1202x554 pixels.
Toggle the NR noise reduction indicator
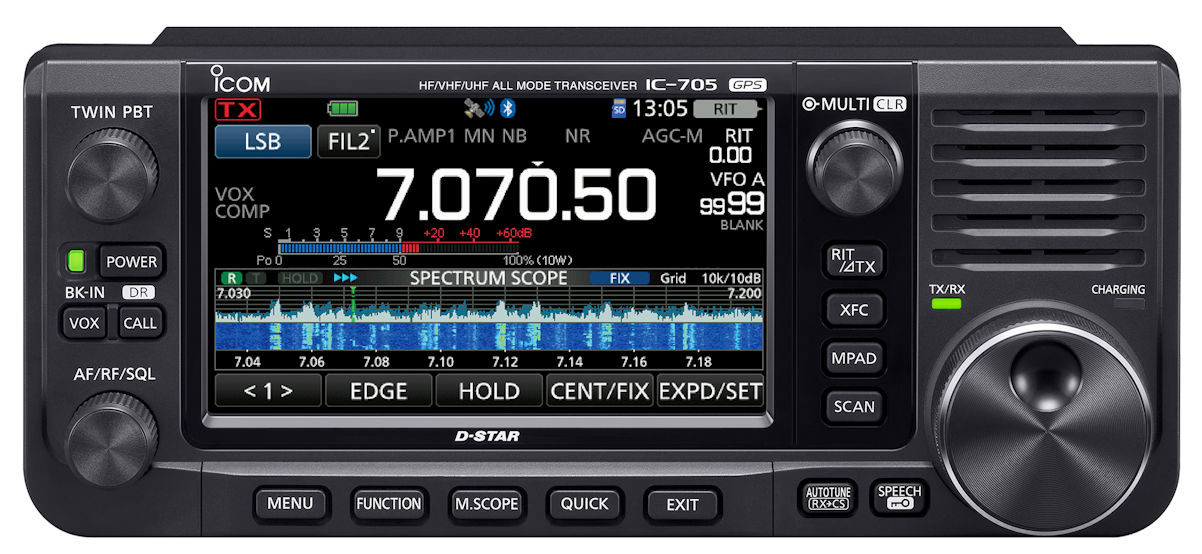point(577,135)
